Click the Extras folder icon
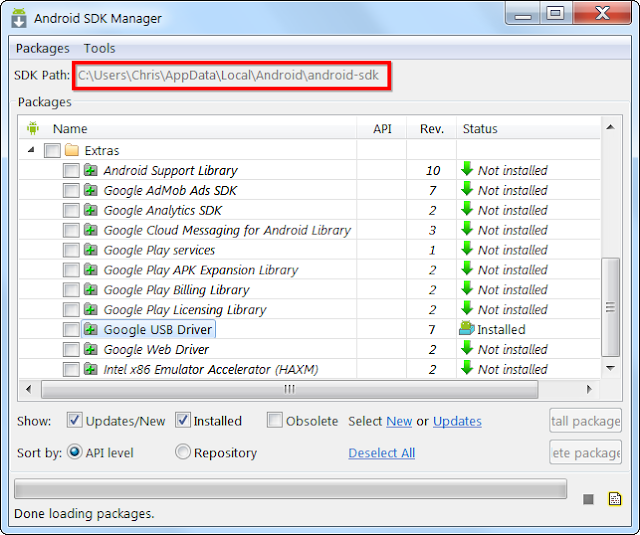Screen dimensions: 640x535 [x=72, y=150]
